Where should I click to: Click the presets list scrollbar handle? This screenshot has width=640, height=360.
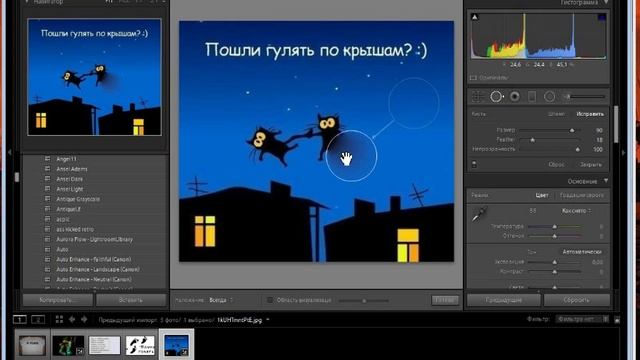17,177
